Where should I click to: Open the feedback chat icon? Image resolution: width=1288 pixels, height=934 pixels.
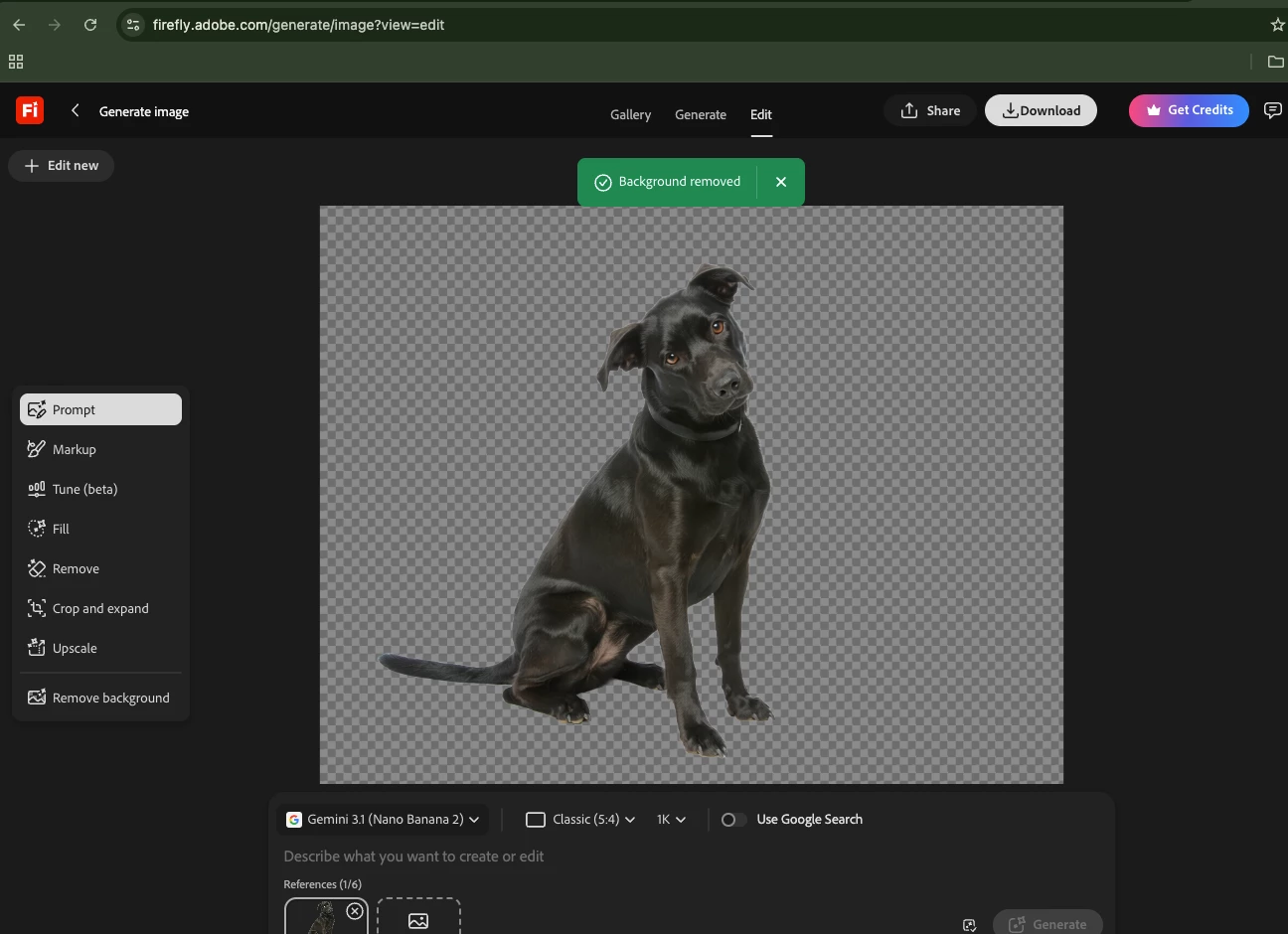1272,110
